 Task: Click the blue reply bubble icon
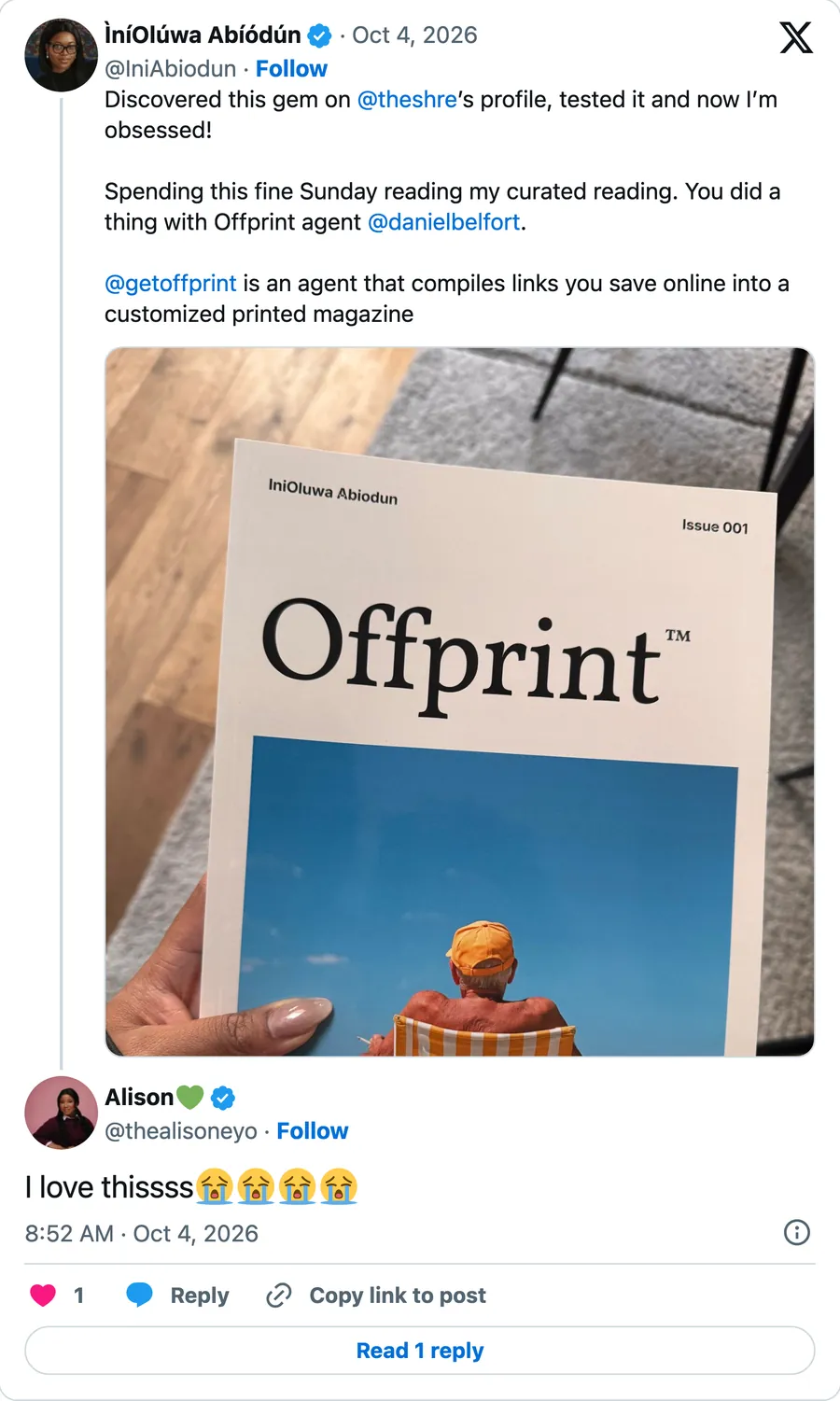tap(139, 1295)
